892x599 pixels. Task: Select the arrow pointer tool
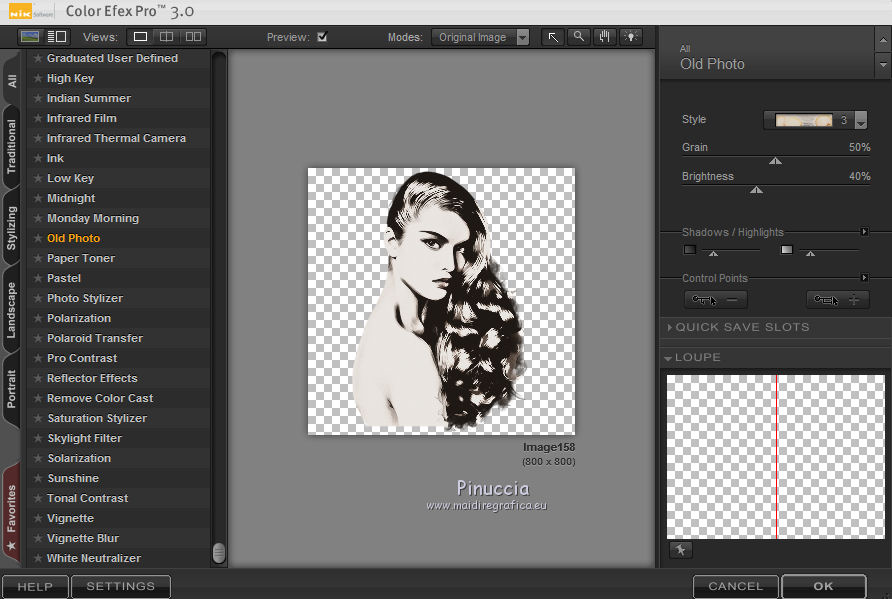tap(552, 37)
